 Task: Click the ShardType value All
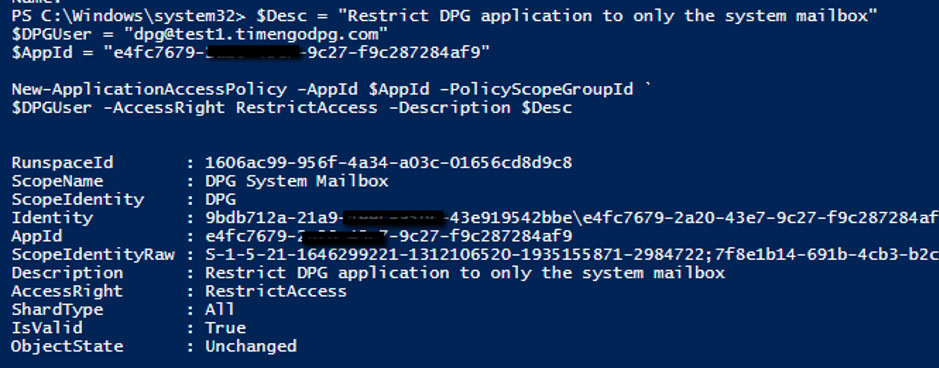coord(220,310)
